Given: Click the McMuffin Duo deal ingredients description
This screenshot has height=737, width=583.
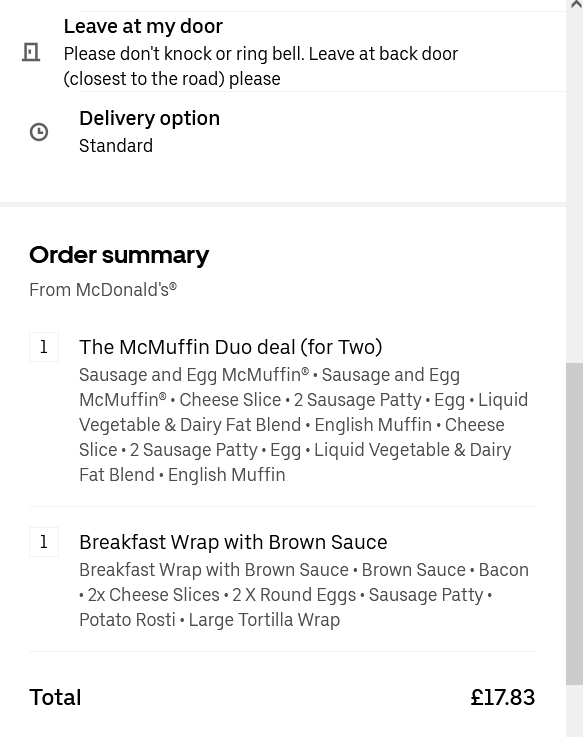Looking at the screenshot, I should point(303,425).
